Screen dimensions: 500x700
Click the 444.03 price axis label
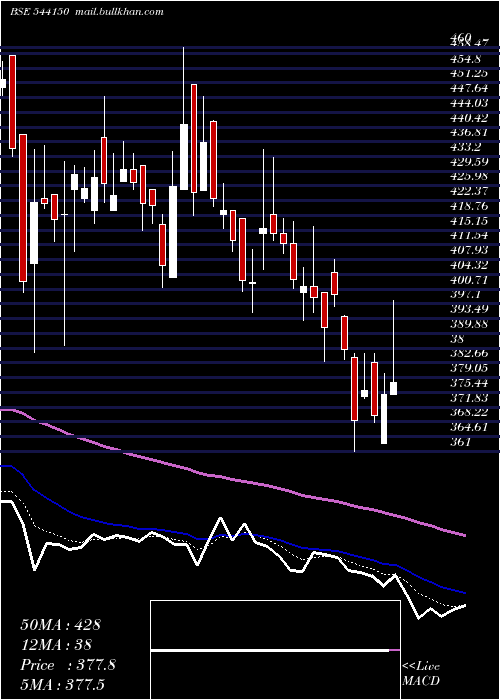click(x=469, y=103)
